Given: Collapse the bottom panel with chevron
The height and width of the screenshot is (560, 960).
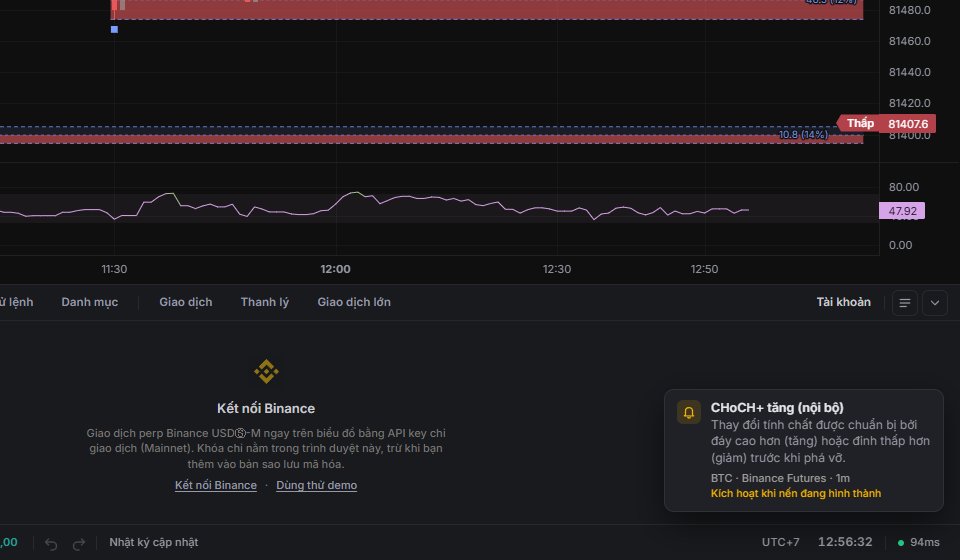Looking at the screenshot, I should [935, 303].
